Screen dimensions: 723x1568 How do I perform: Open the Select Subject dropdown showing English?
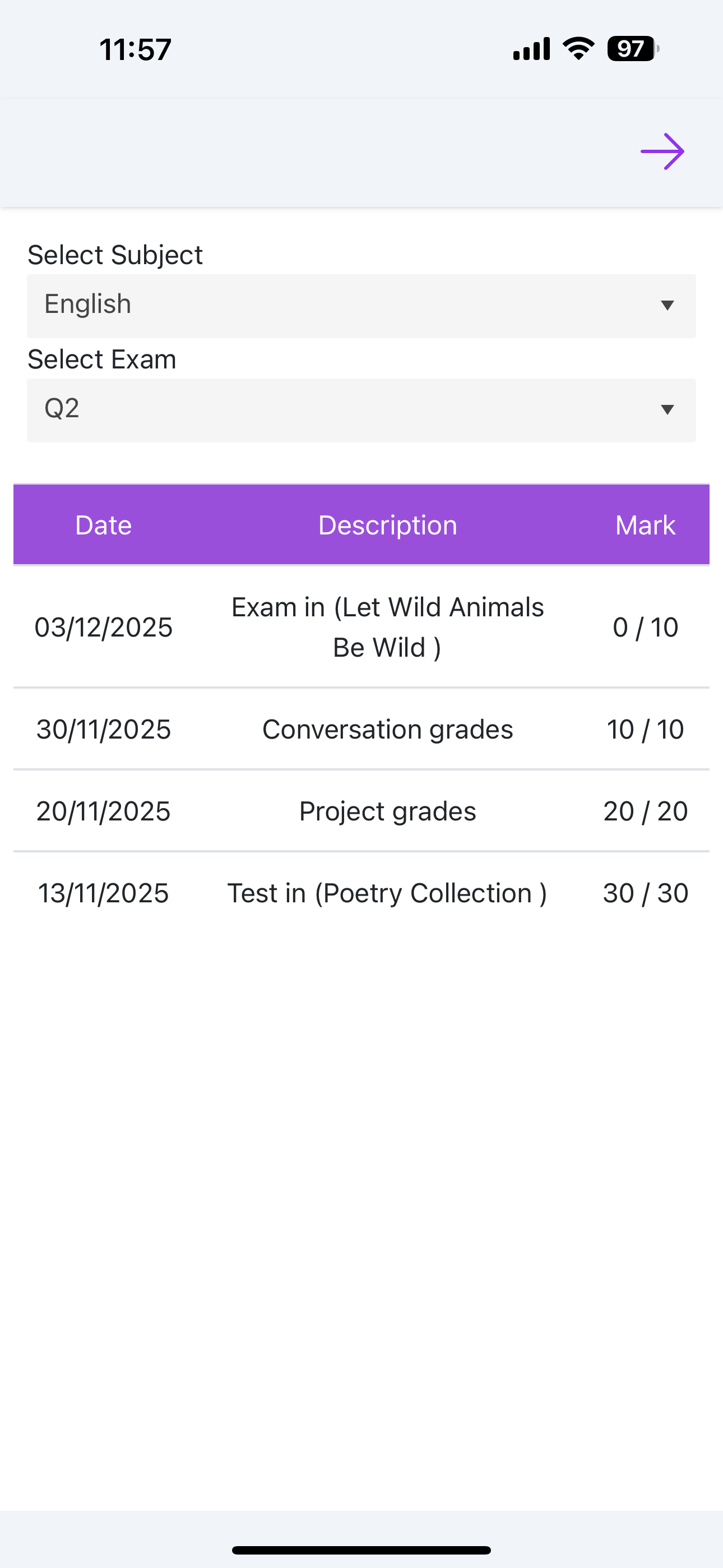[x=361, y=306]
